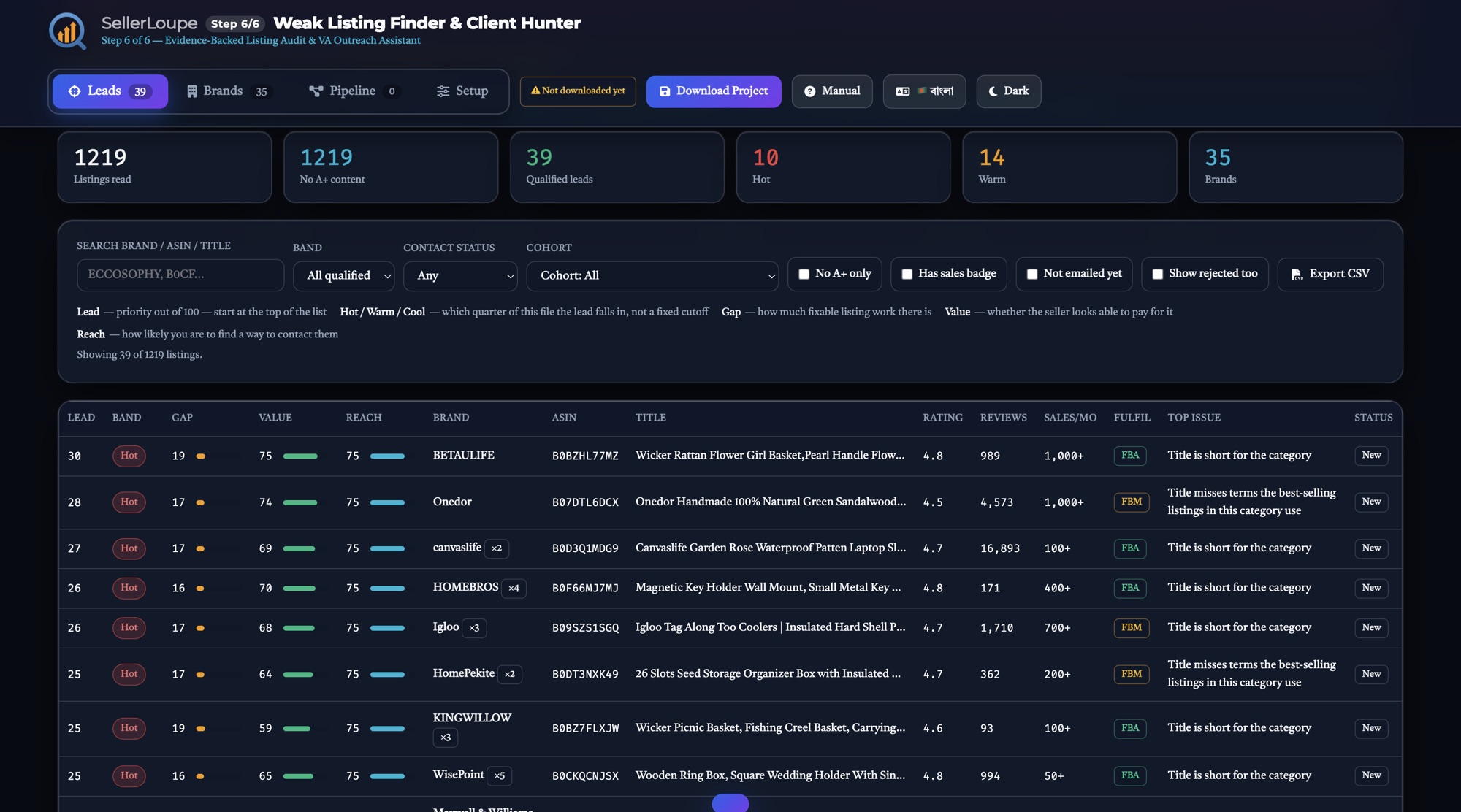Open the New status menu for Onedor
The width and height of the screenshot is (1461, 812).
(1371, 502)
